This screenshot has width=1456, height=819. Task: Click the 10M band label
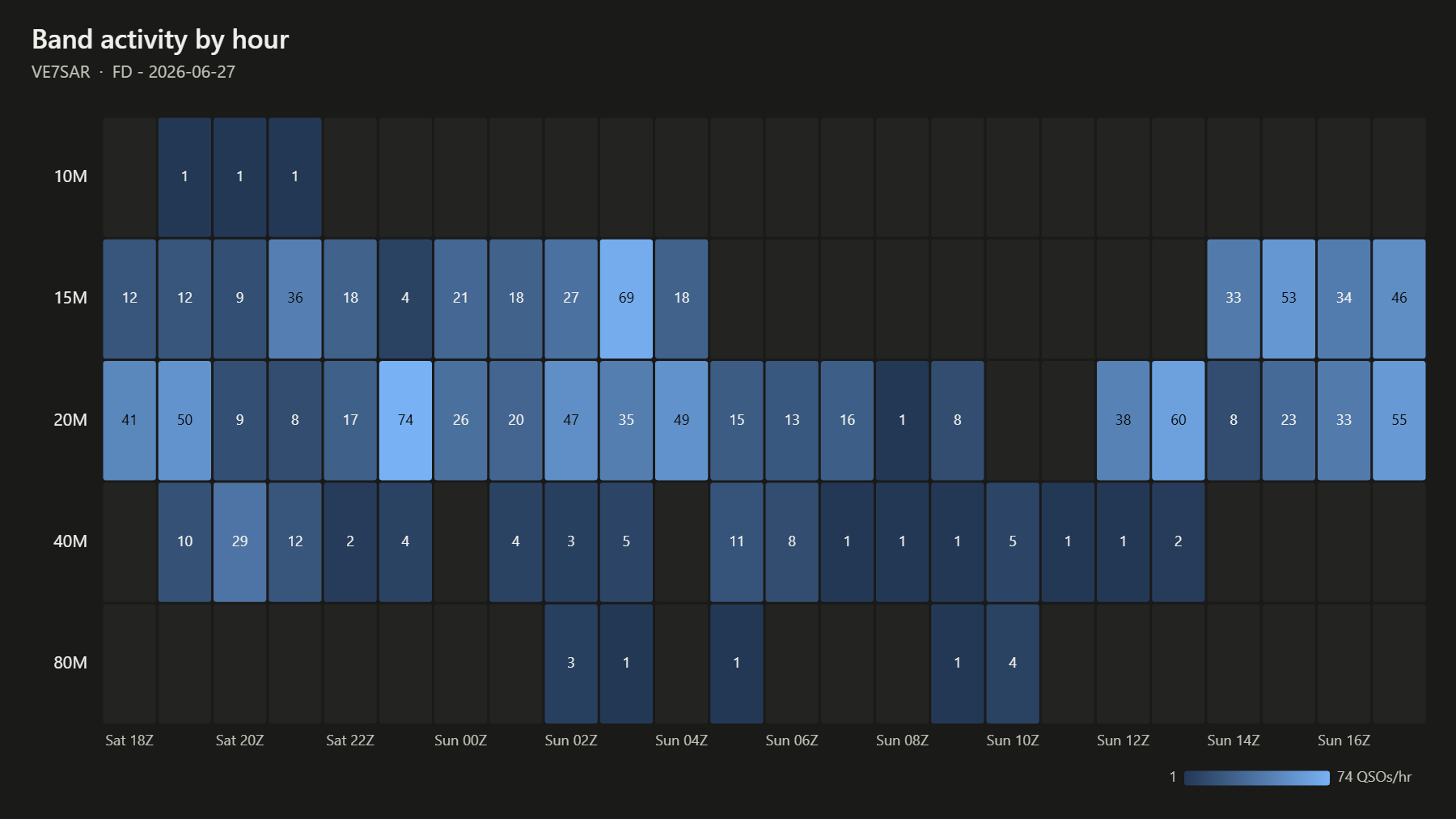click(x=70, y=176)
